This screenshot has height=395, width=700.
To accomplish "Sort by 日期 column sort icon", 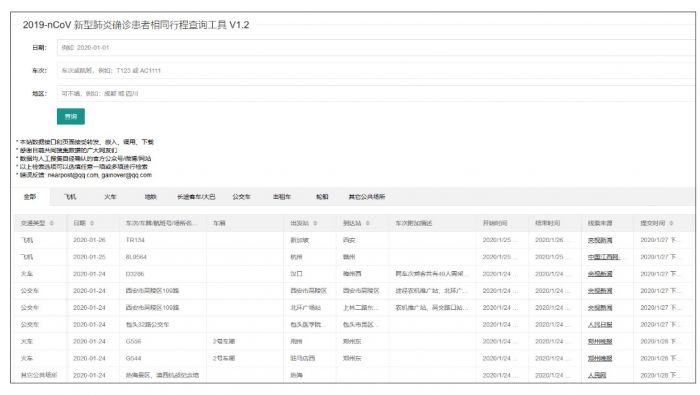I will 92,223.
